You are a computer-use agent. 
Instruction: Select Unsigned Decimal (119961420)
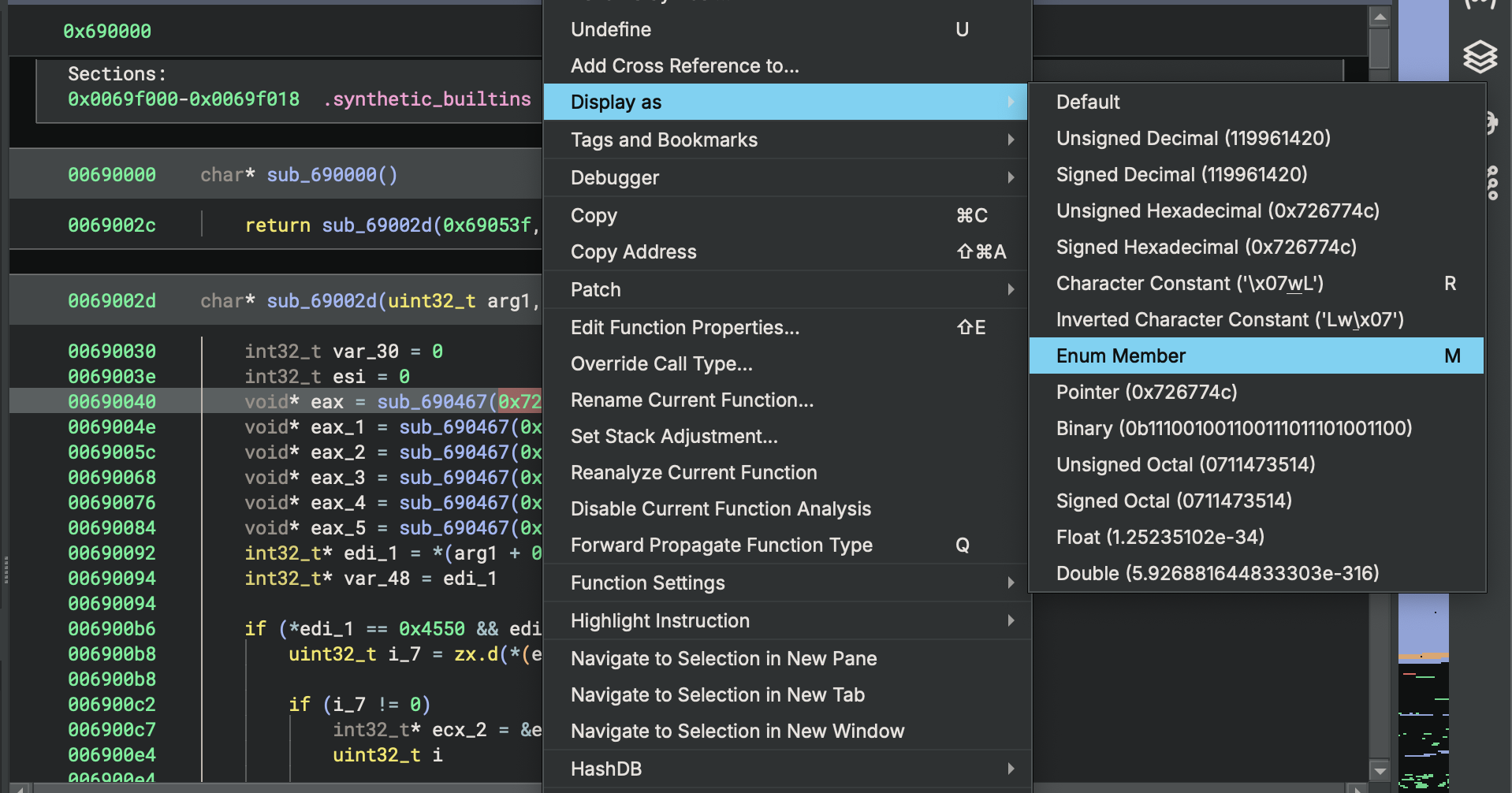pyautogui.click(x=1257, y=138)
